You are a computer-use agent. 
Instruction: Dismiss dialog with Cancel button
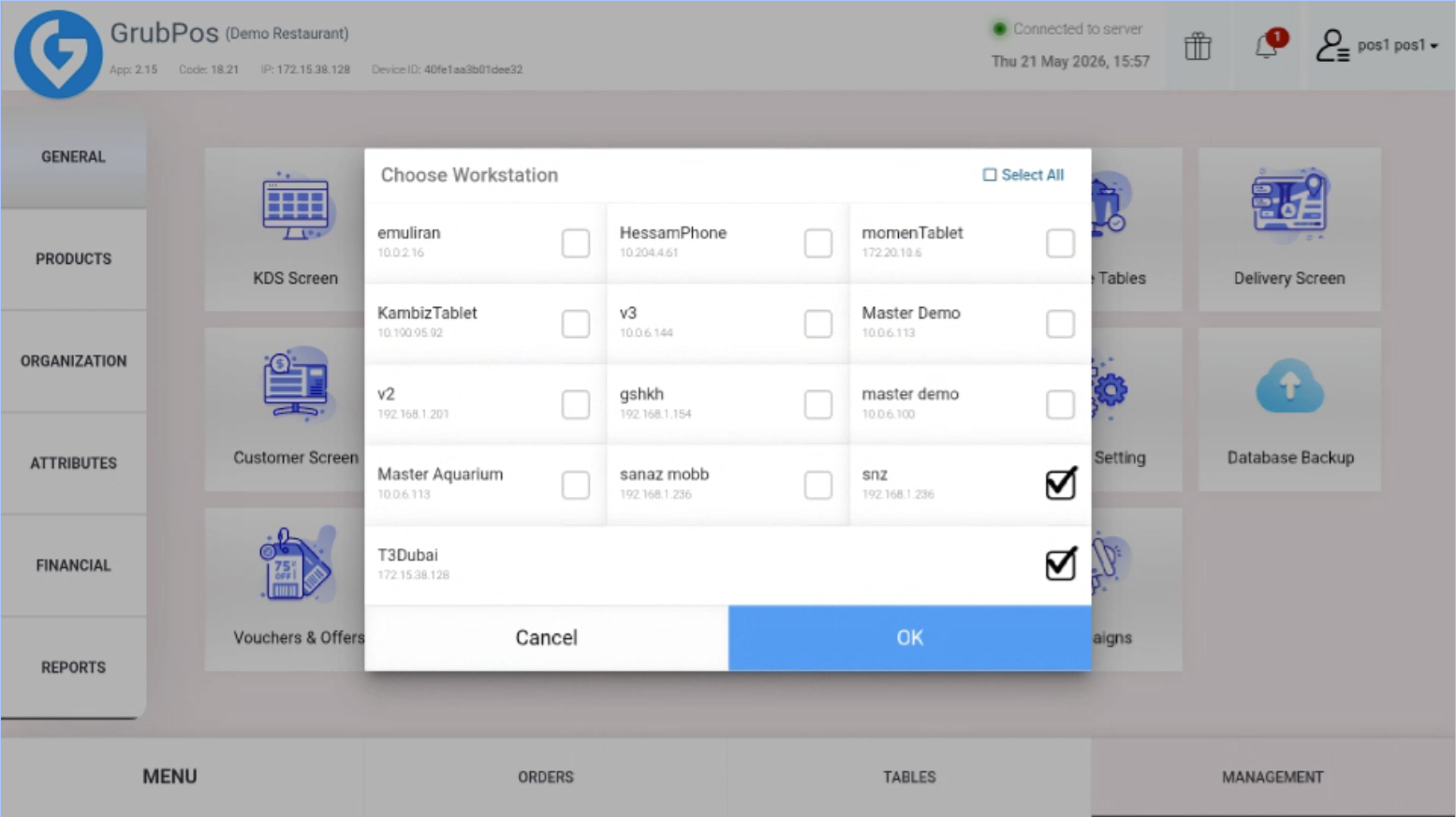click(x=546, y=637)
